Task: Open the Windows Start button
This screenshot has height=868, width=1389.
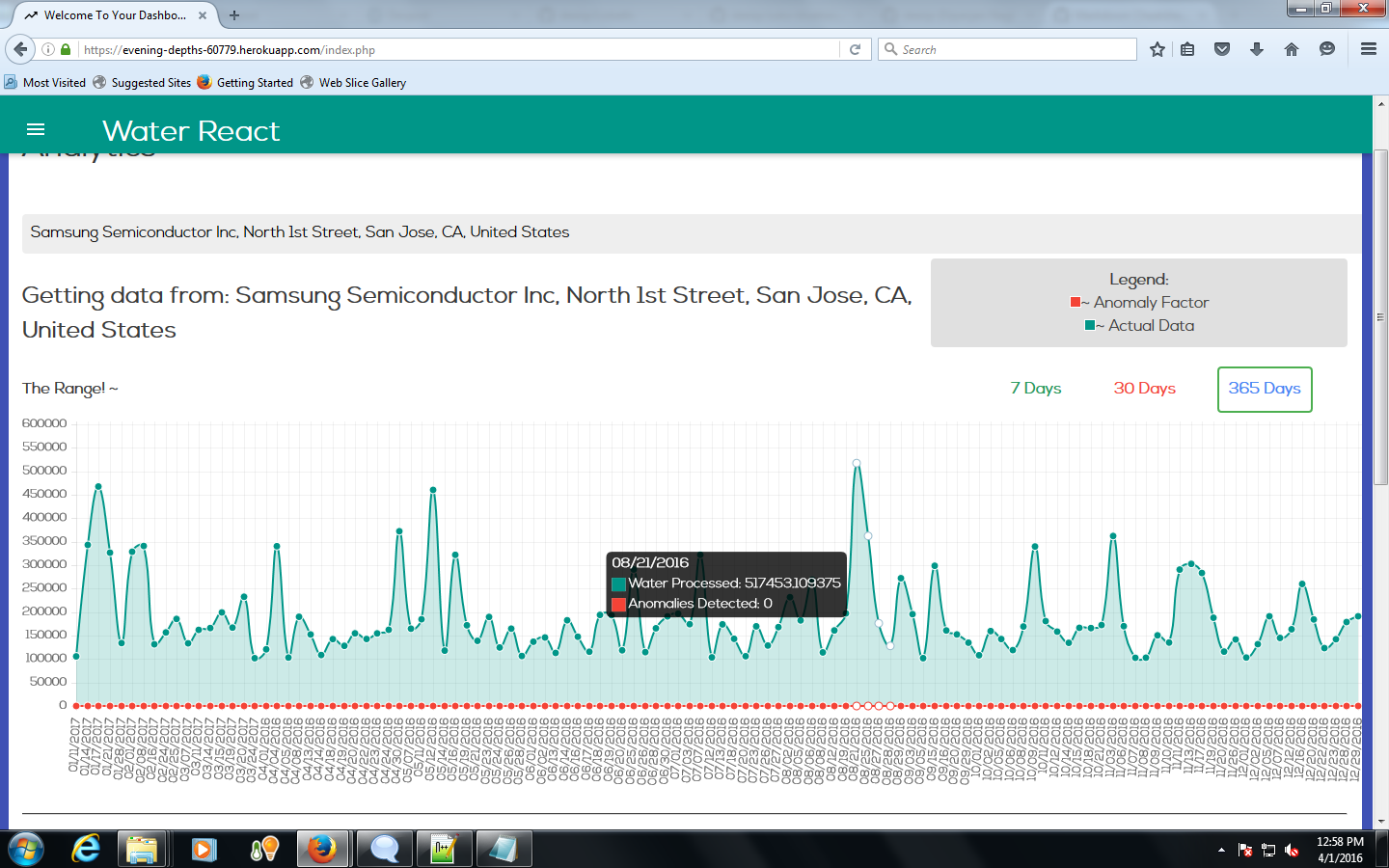Action: pos(26,850)
